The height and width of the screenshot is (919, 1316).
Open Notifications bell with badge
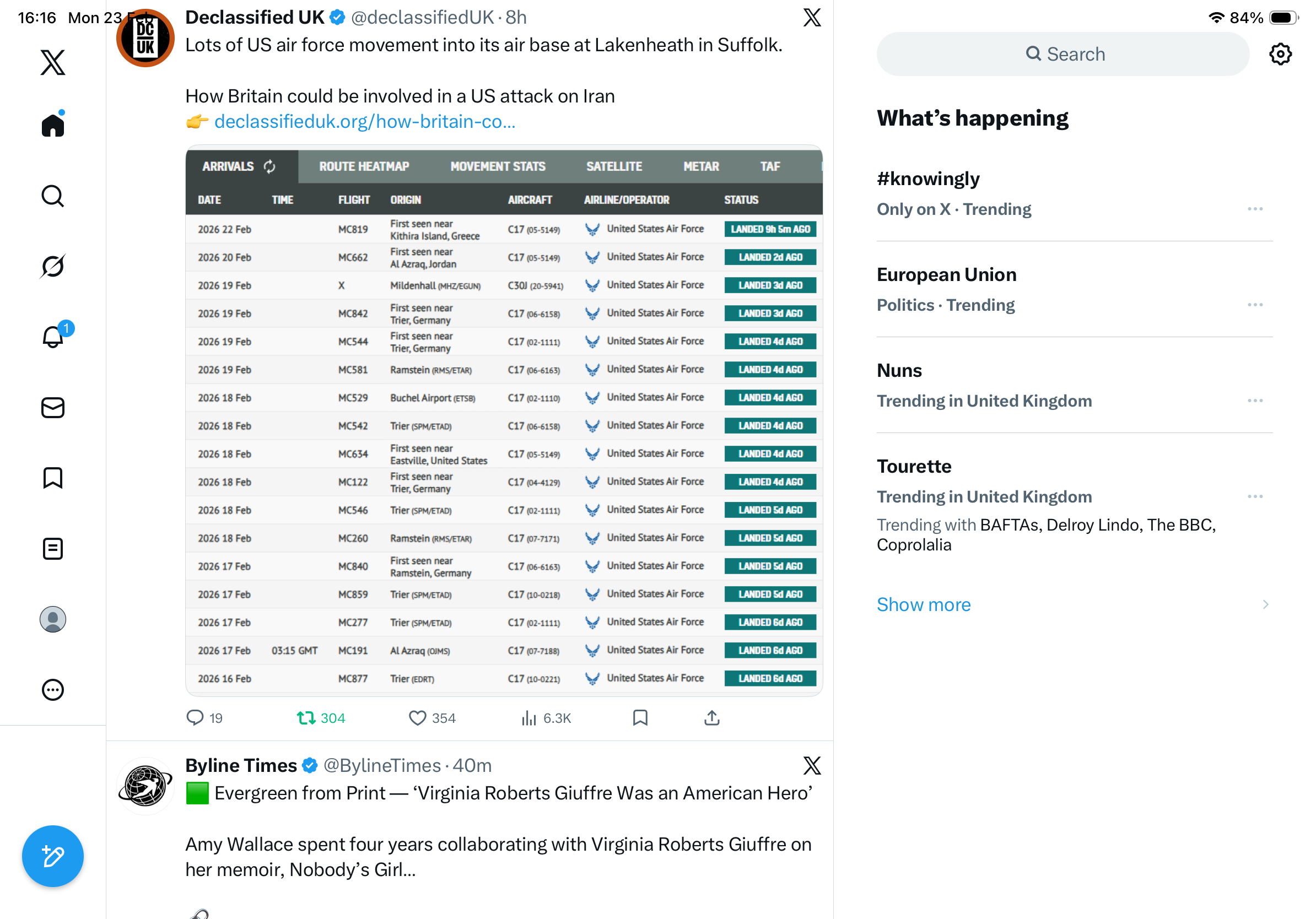(x=53, y=337)
